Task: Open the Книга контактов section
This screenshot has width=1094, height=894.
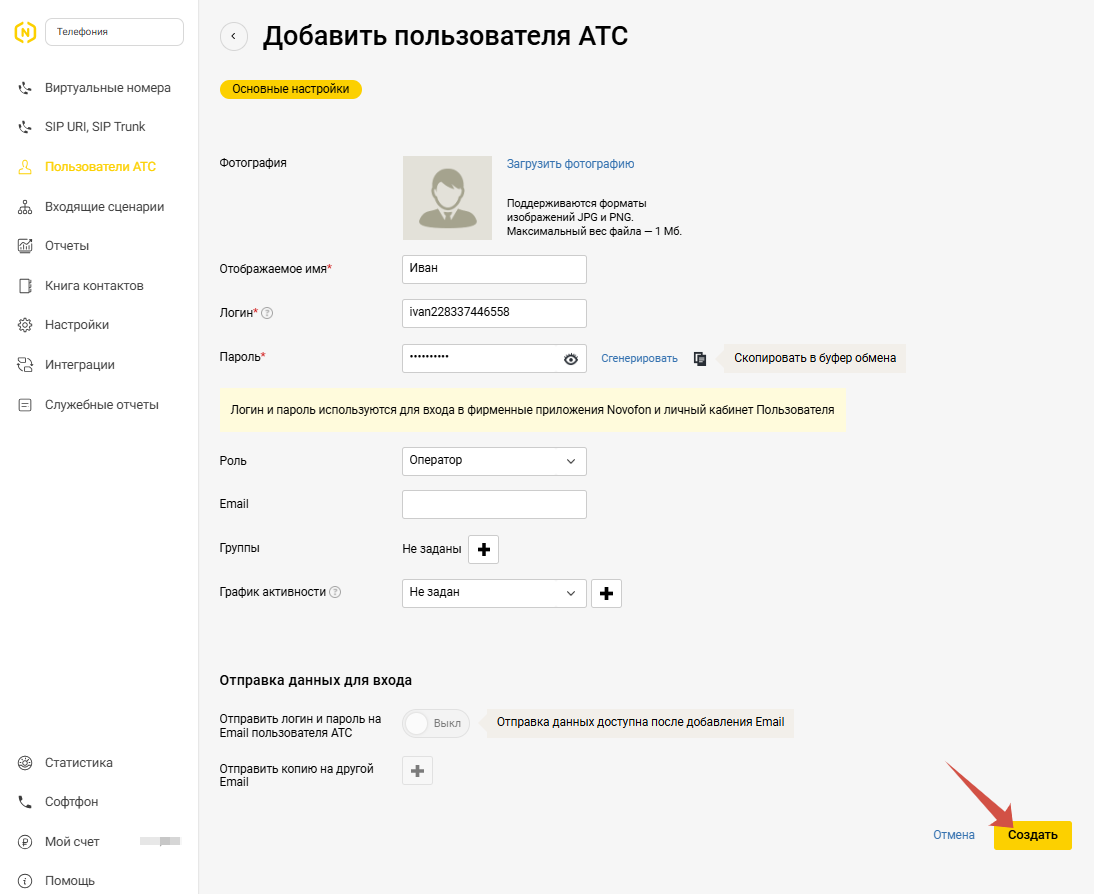Action: [x=96, y=285]
